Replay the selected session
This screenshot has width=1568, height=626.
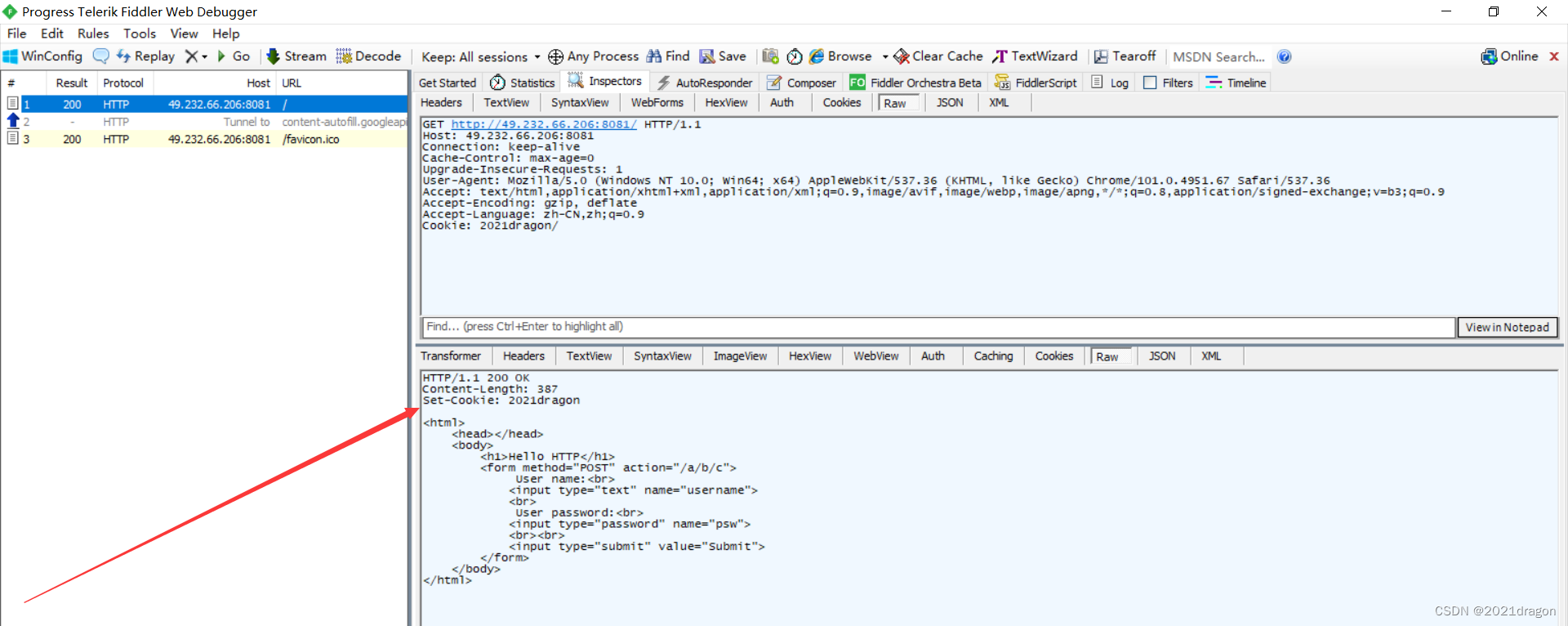pos(145,56)
